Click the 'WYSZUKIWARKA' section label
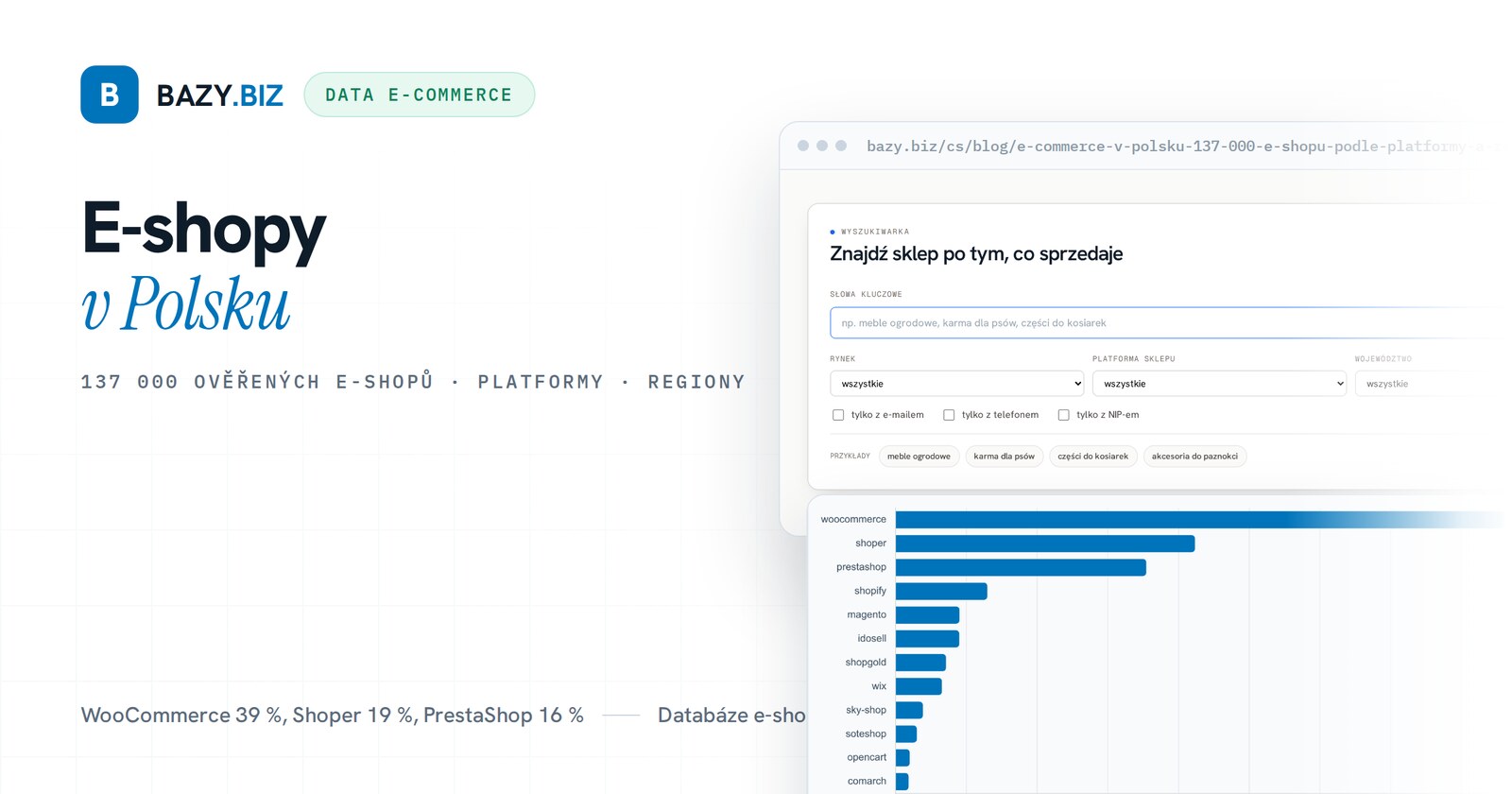The height and width of the screenshot is (794, 1512). coord(875,232)
